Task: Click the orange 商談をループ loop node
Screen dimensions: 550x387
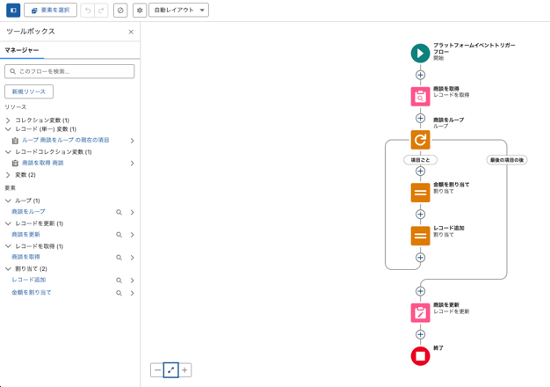Action: coord(420,140)
